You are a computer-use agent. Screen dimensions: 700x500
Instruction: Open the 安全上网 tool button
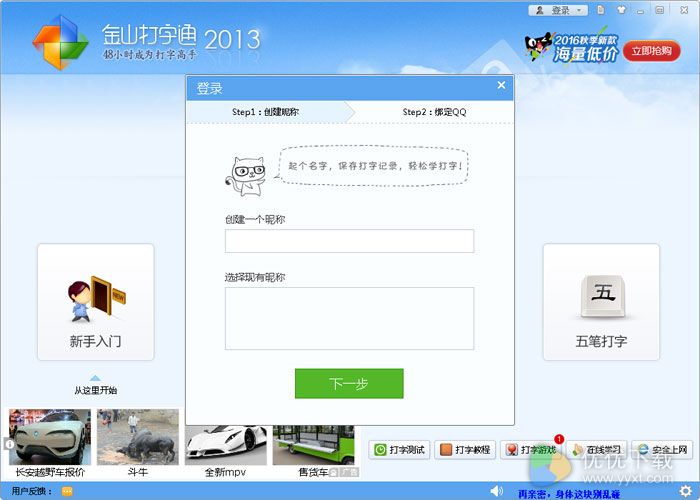click(662, 450)
